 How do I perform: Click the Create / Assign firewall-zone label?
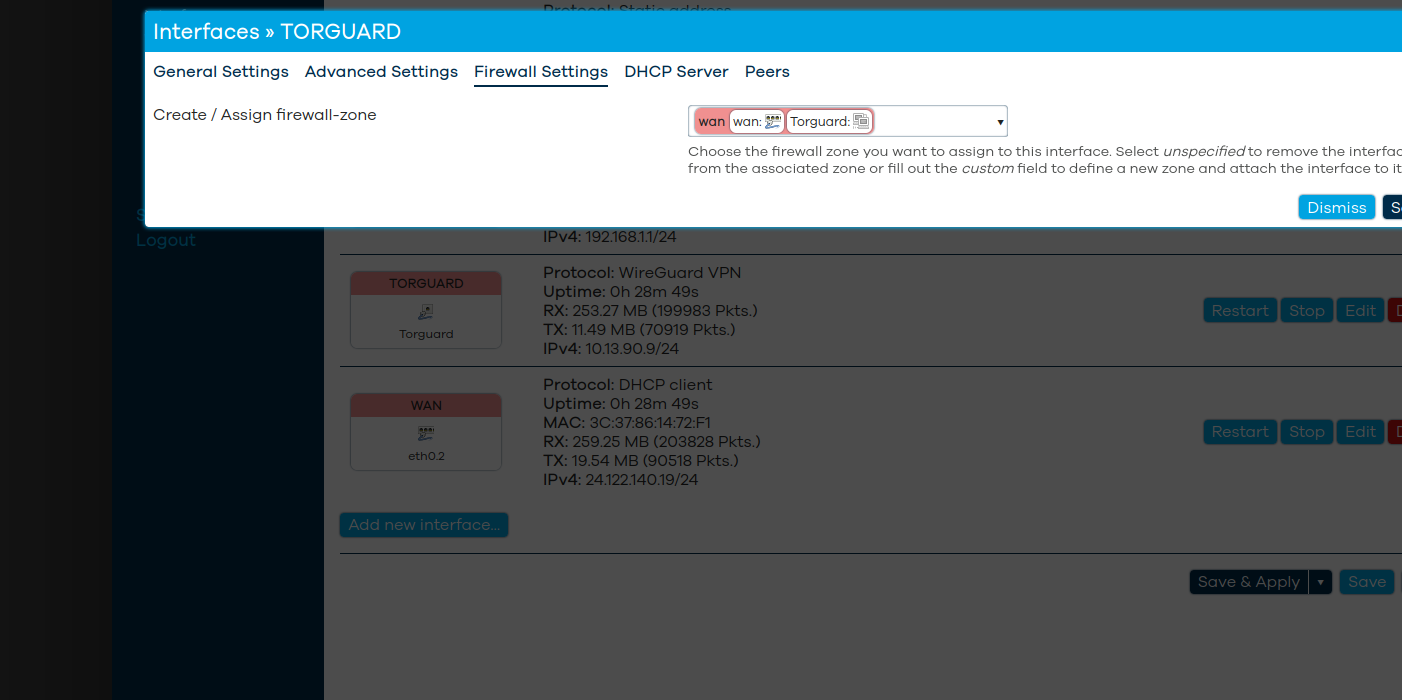pos(265,115)
